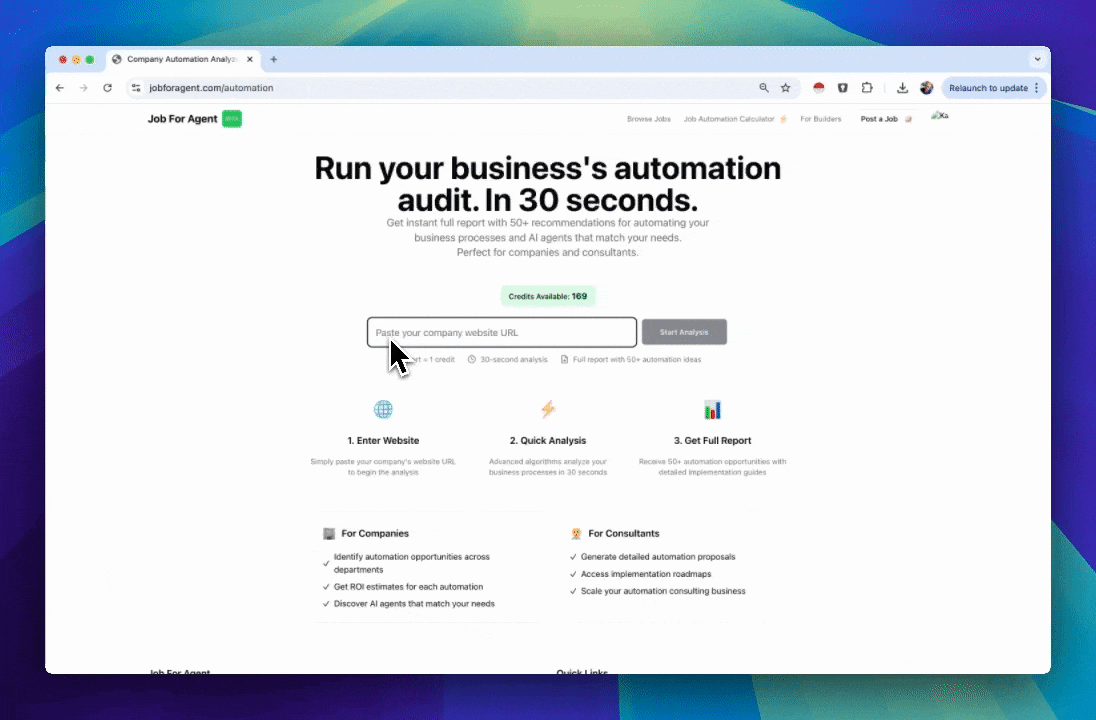Bookmark this page with the star icon

(786, 88)
